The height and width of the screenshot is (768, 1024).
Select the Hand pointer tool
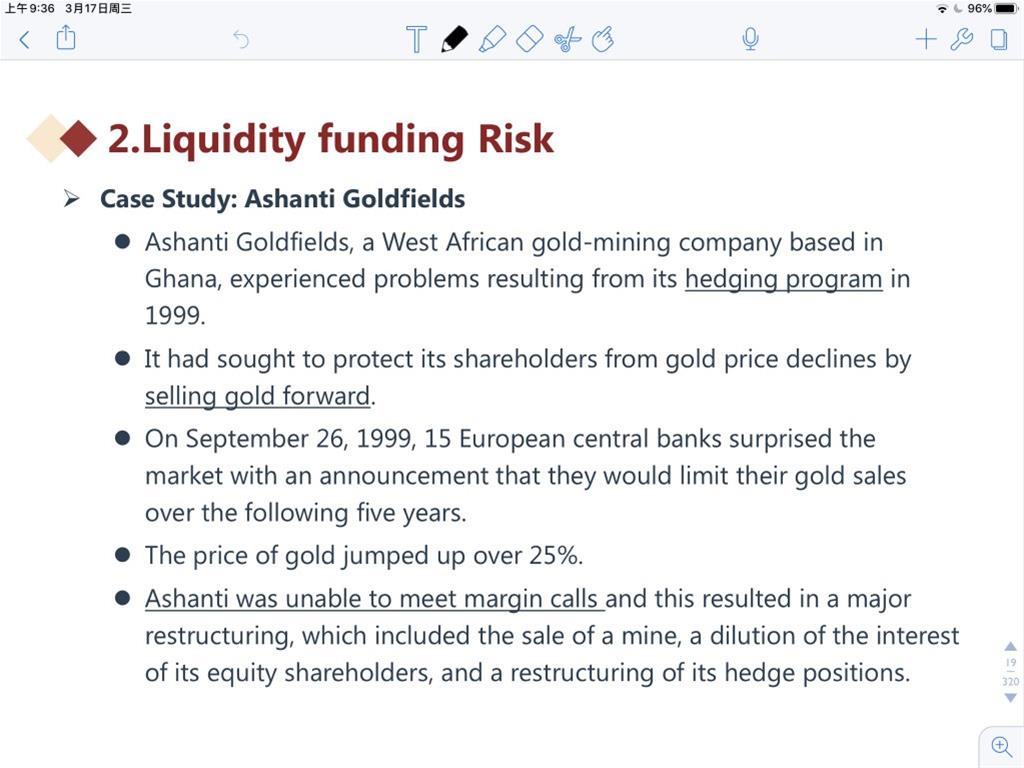tap(603, 39)
